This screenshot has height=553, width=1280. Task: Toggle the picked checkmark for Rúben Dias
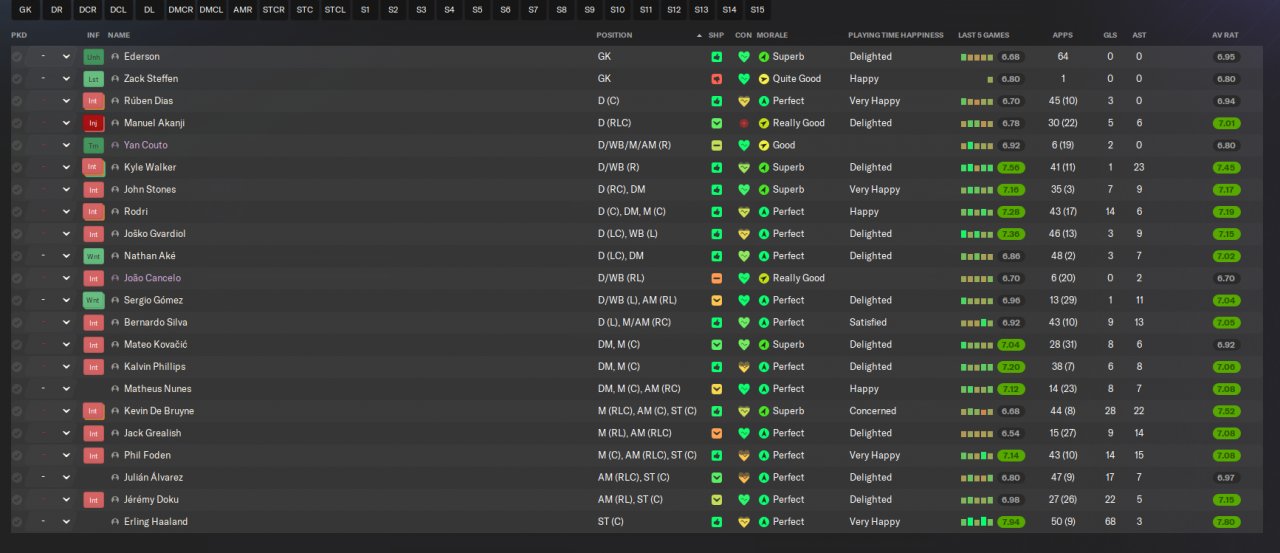pyautogui.click(x=16, y=101)
